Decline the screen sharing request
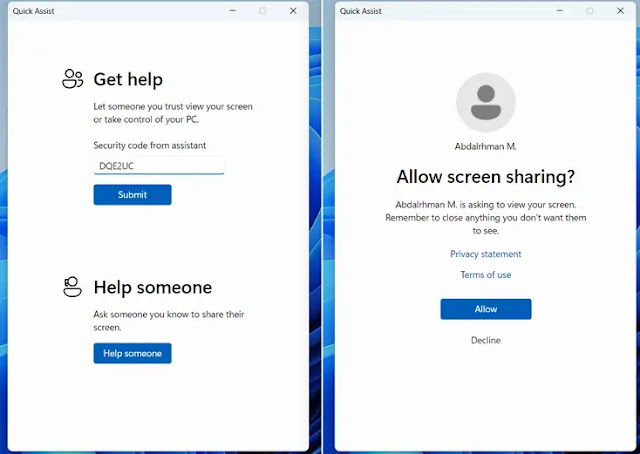Viewport: 640px width, 454px height. (x=486, y=340)
